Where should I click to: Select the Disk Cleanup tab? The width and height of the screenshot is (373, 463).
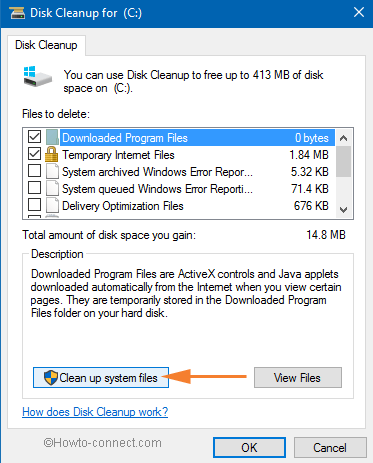pos(46,45)
